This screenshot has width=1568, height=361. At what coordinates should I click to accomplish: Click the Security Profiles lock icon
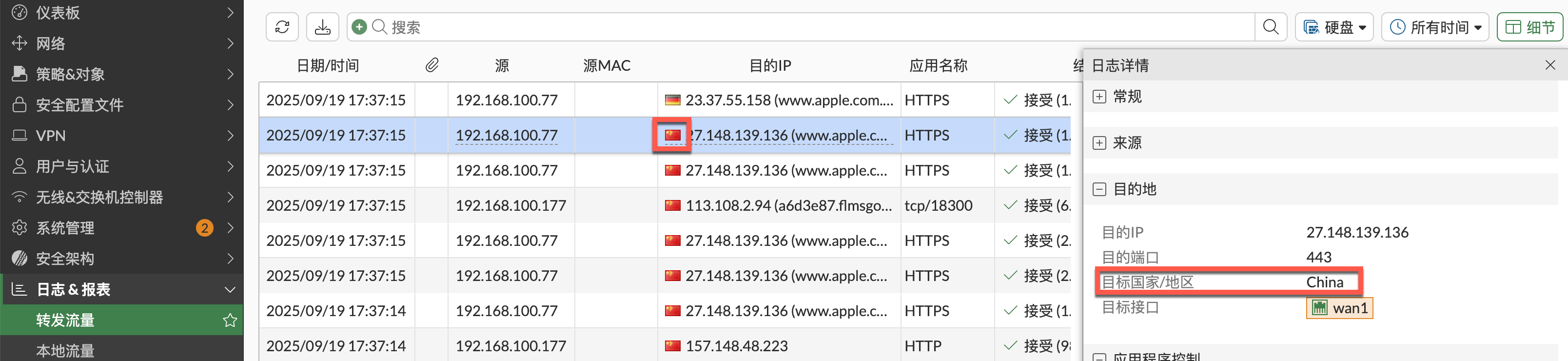pos(20,105)
